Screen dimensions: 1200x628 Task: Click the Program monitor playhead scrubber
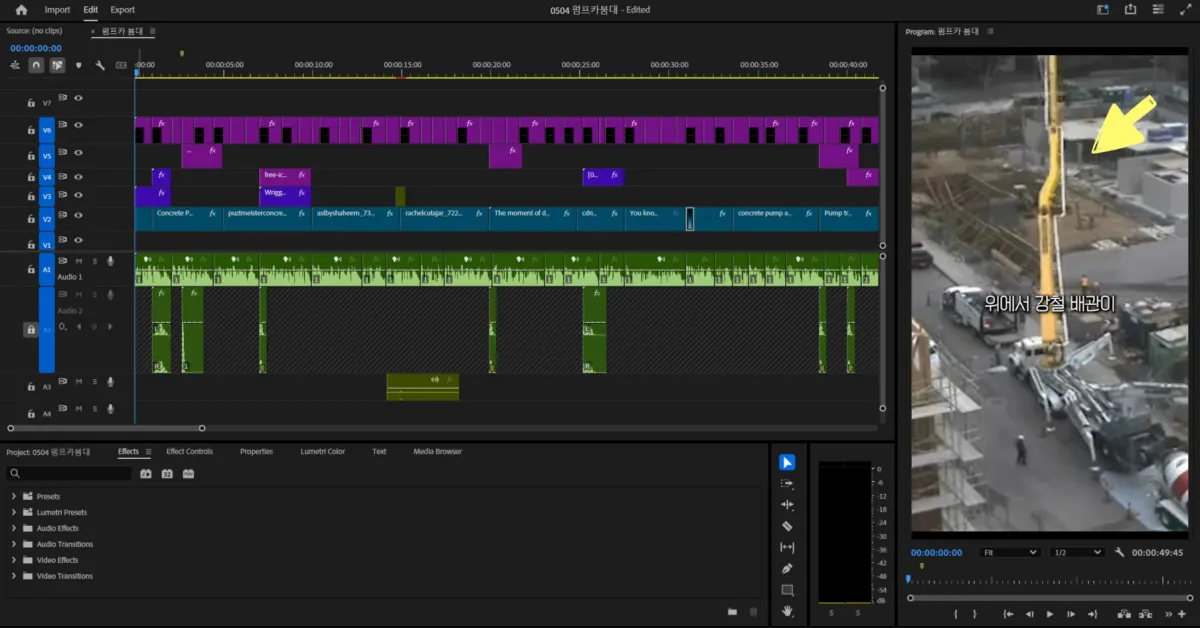909,578
